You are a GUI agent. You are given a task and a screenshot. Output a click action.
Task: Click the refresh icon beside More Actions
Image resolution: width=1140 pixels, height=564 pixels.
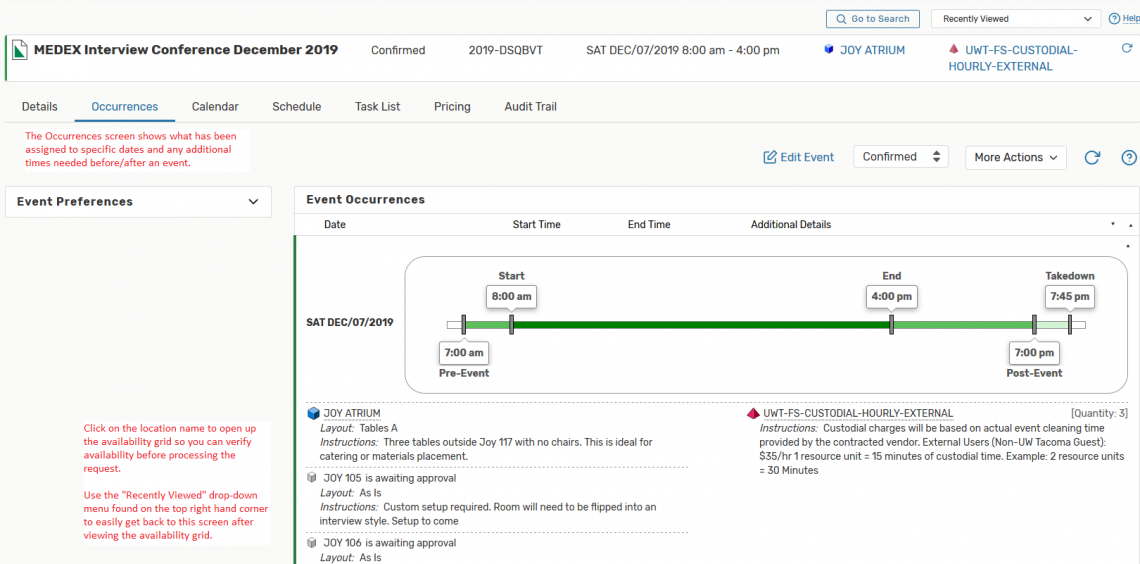[1092, 158]
